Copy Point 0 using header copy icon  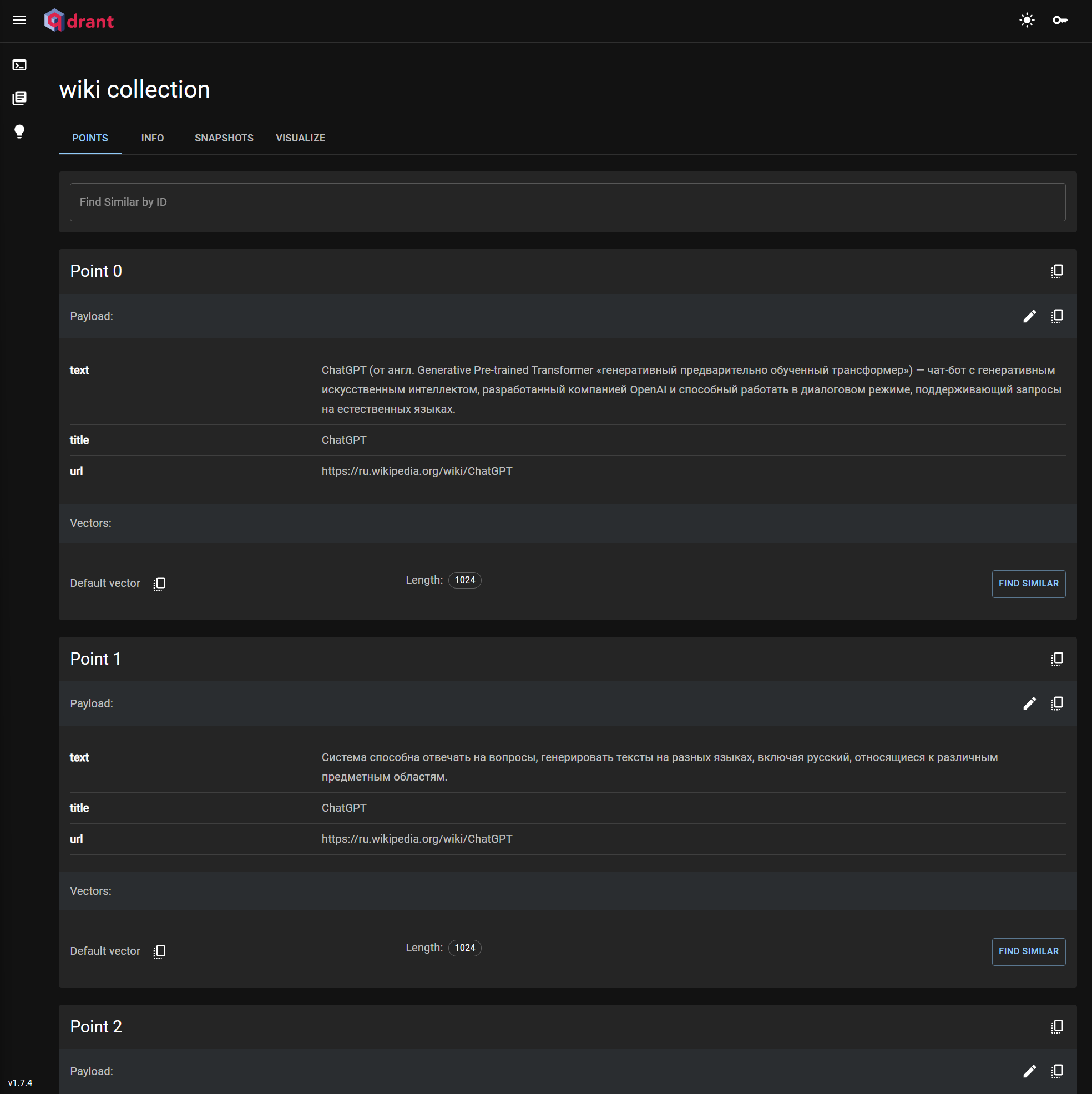pos(1057,271)
